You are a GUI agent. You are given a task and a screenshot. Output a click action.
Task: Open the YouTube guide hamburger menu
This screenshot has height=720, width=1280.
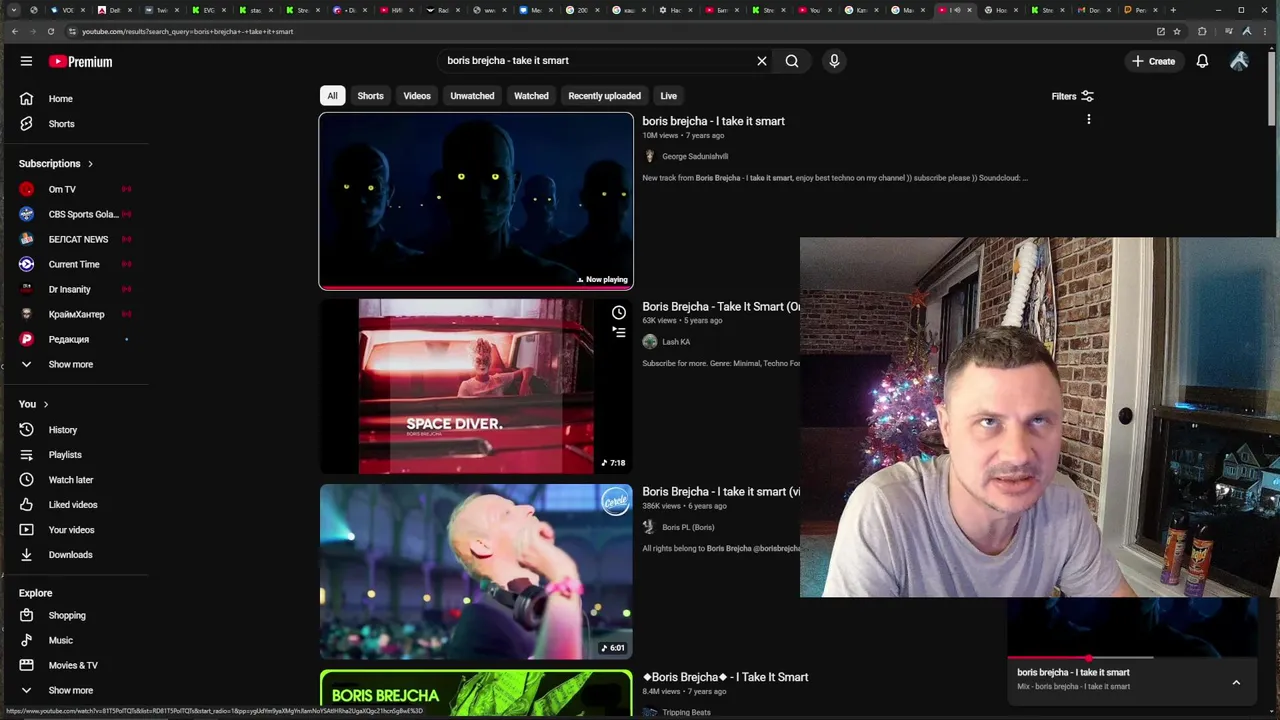pos(26,61)
